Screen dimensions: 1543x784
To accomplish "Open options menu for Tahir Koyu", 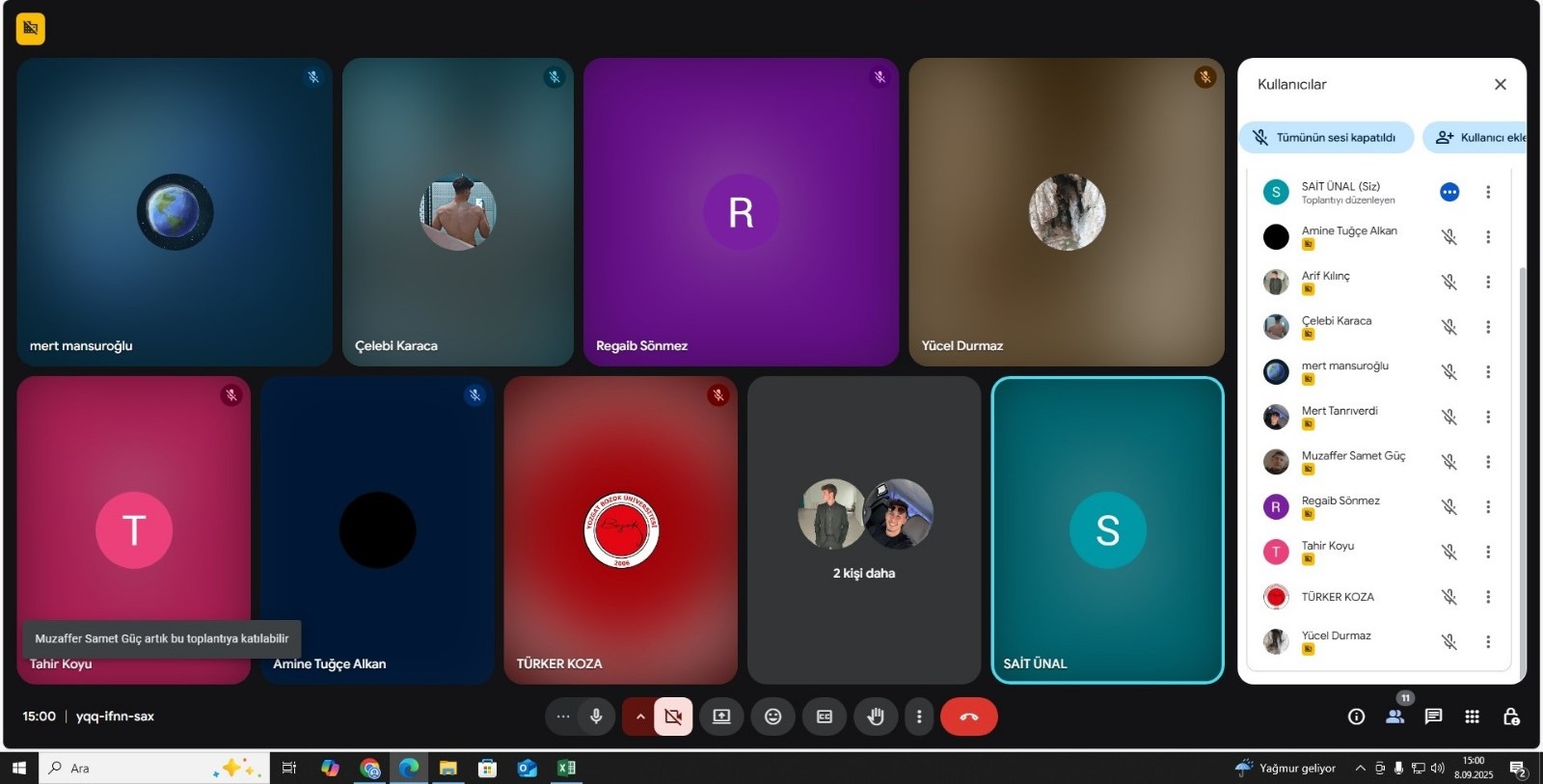I will click(1488, 552).
